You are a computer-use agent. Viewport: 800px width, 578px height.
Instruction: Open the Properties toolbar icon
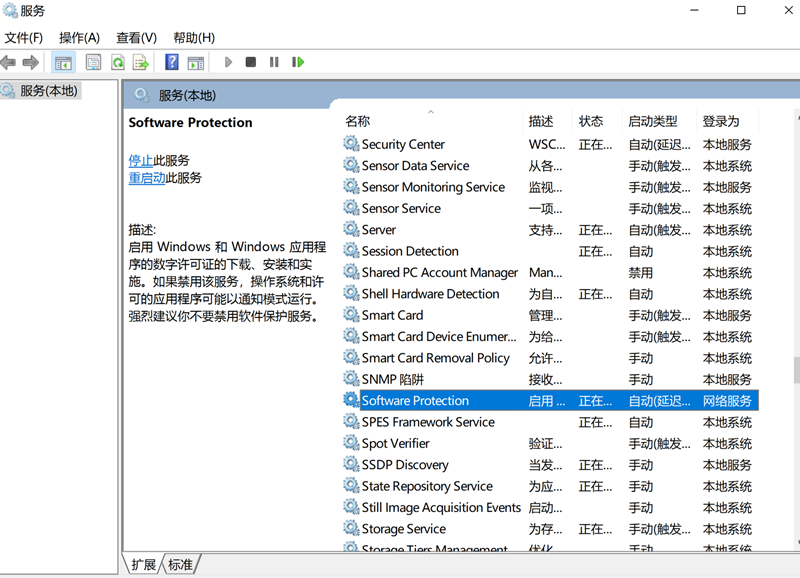click(93, 62)
